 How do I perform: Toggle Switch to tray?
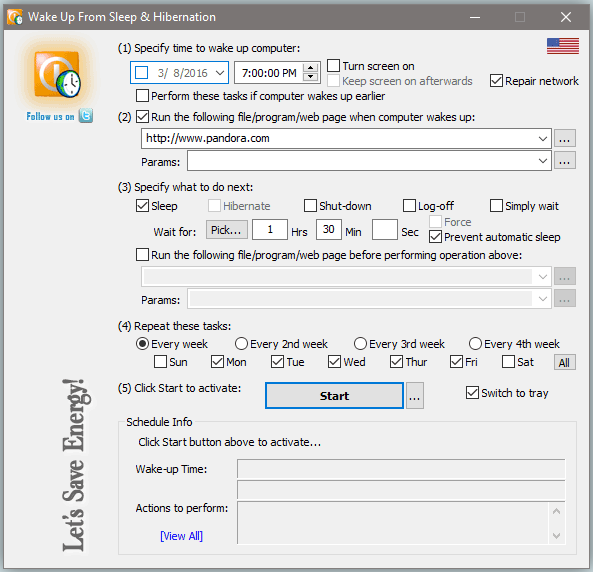coord(472,393)
